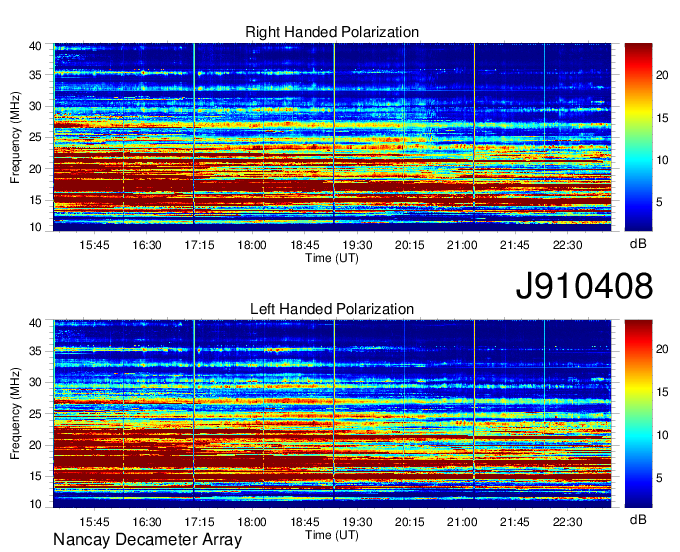Image resolution: width=680 pixels, height=552 pixels.
Task: Click the dB unit label under top color bar
Action: [x=638, y=243]
